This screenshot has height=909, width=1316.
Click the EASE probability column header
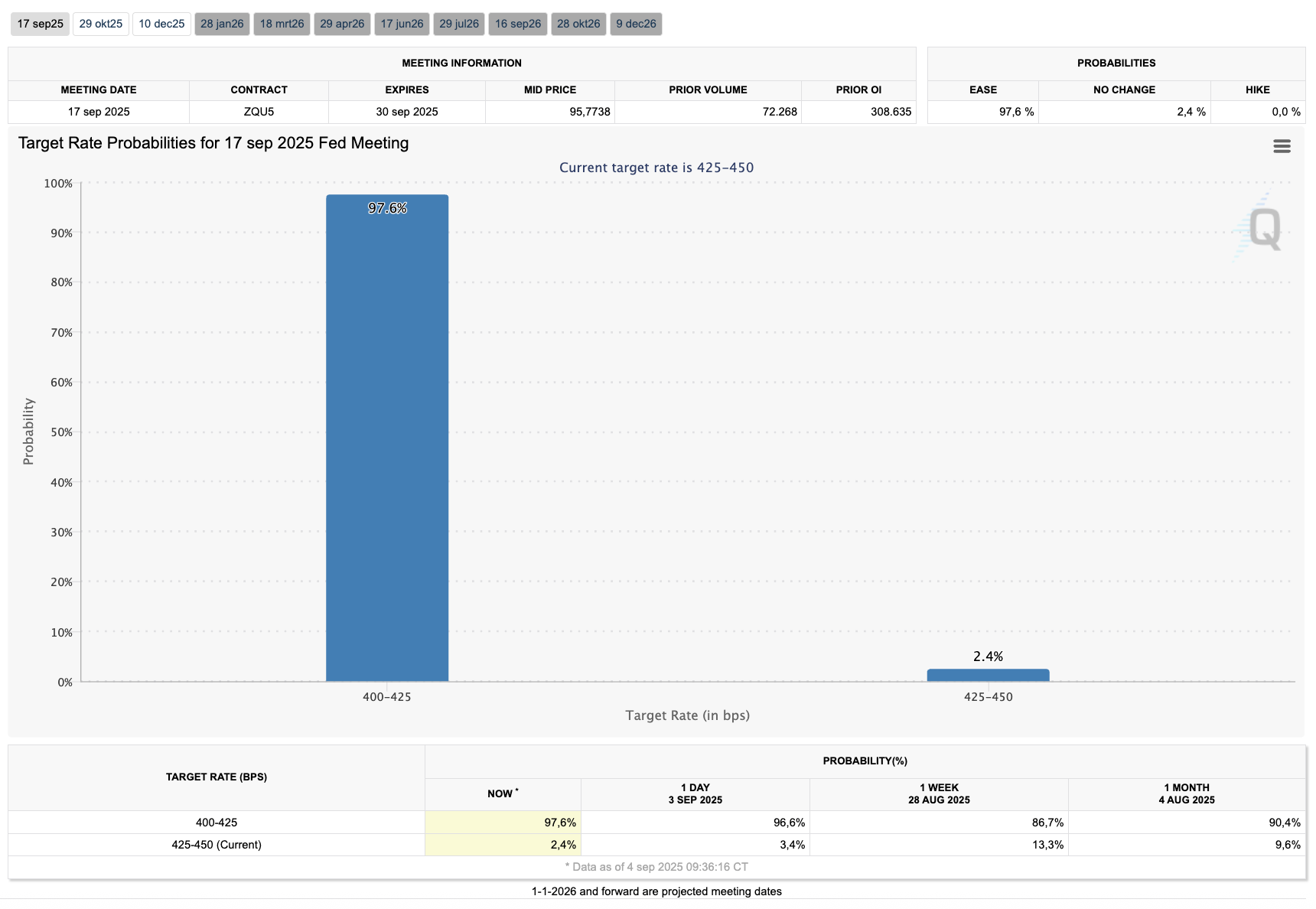click(x=982, y=90)
